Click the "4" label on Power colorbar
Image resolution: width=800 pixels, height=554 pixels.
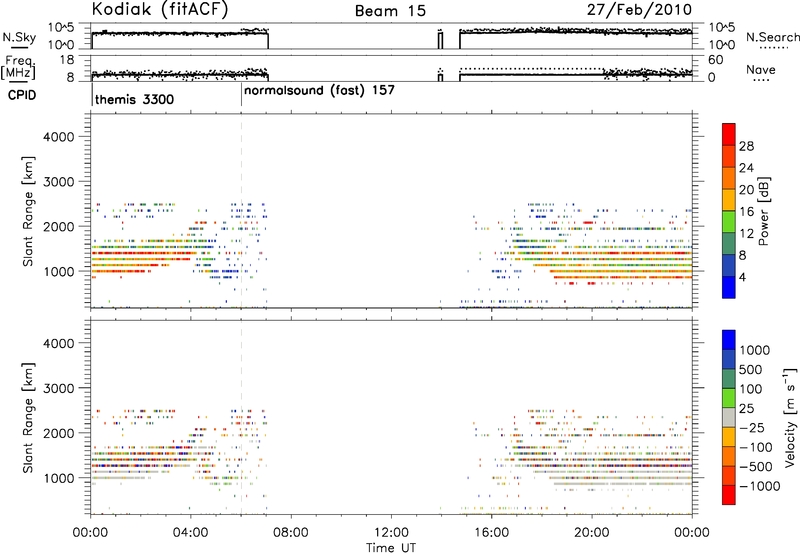click(x=742, y=277)
